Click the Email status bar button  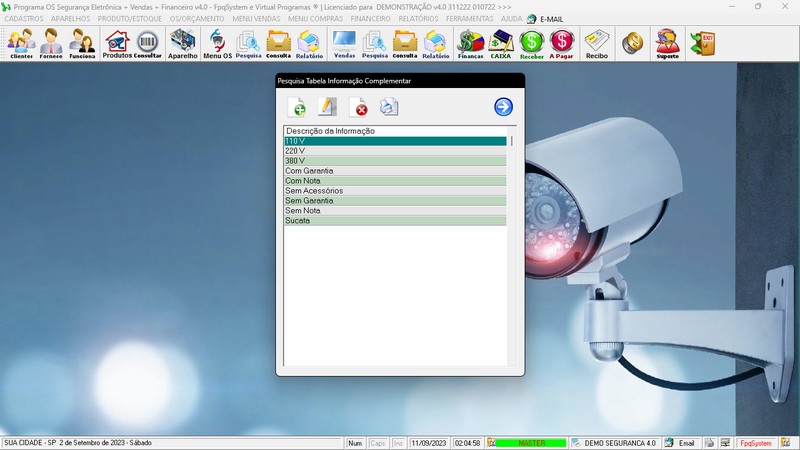coord(681,443)
